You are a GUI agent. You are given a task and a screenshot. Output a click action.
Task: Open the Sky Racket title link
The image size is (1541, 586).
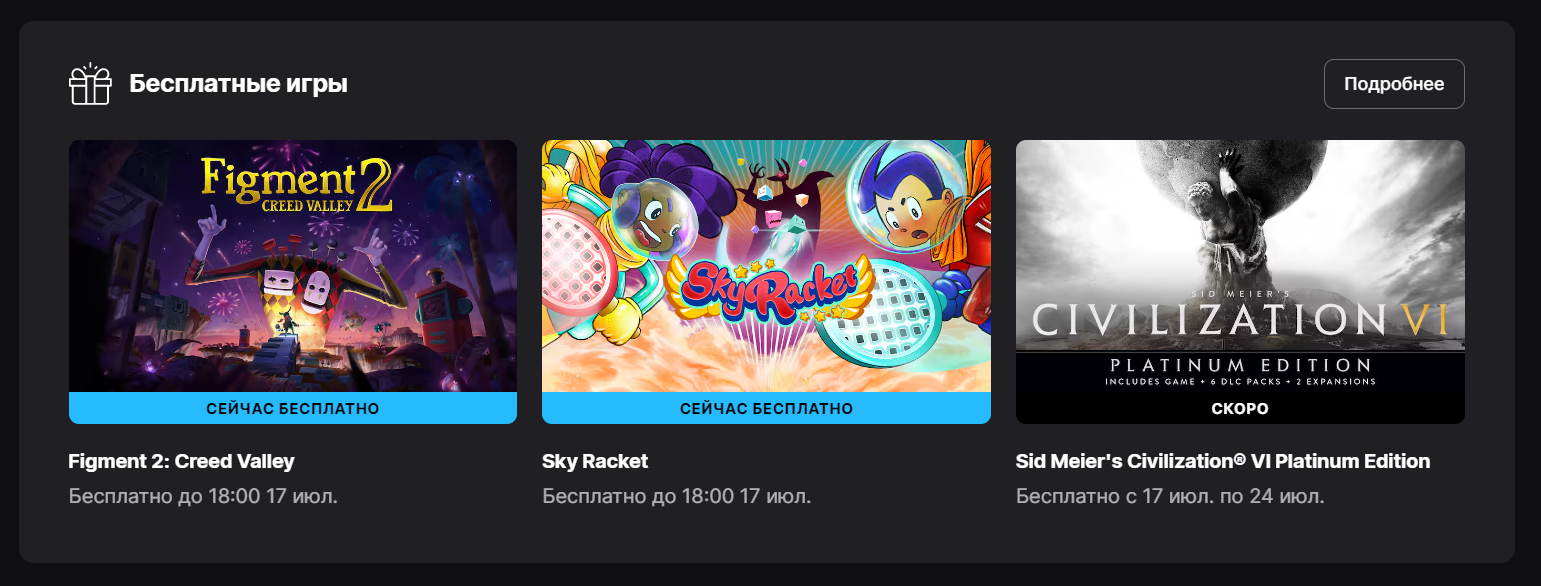[x=595, y=461]
